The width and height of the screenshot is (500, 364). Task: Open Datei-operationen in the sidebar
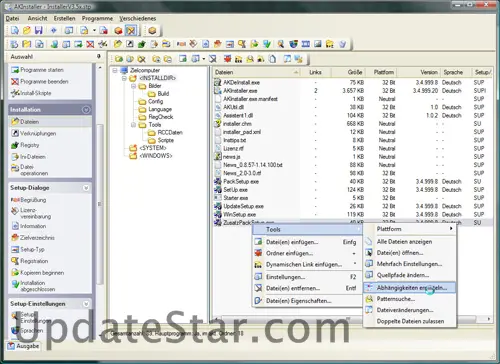coord(30,170)
